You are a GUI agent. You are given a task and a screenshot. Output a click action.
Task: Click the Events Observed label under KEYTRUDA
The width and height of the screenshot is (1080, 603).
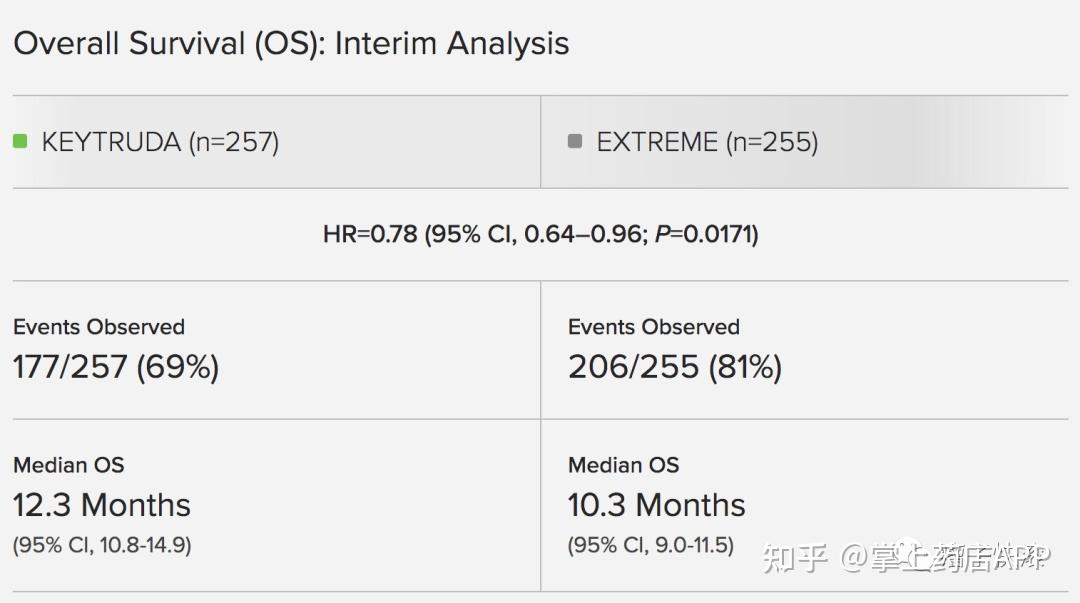99,327
